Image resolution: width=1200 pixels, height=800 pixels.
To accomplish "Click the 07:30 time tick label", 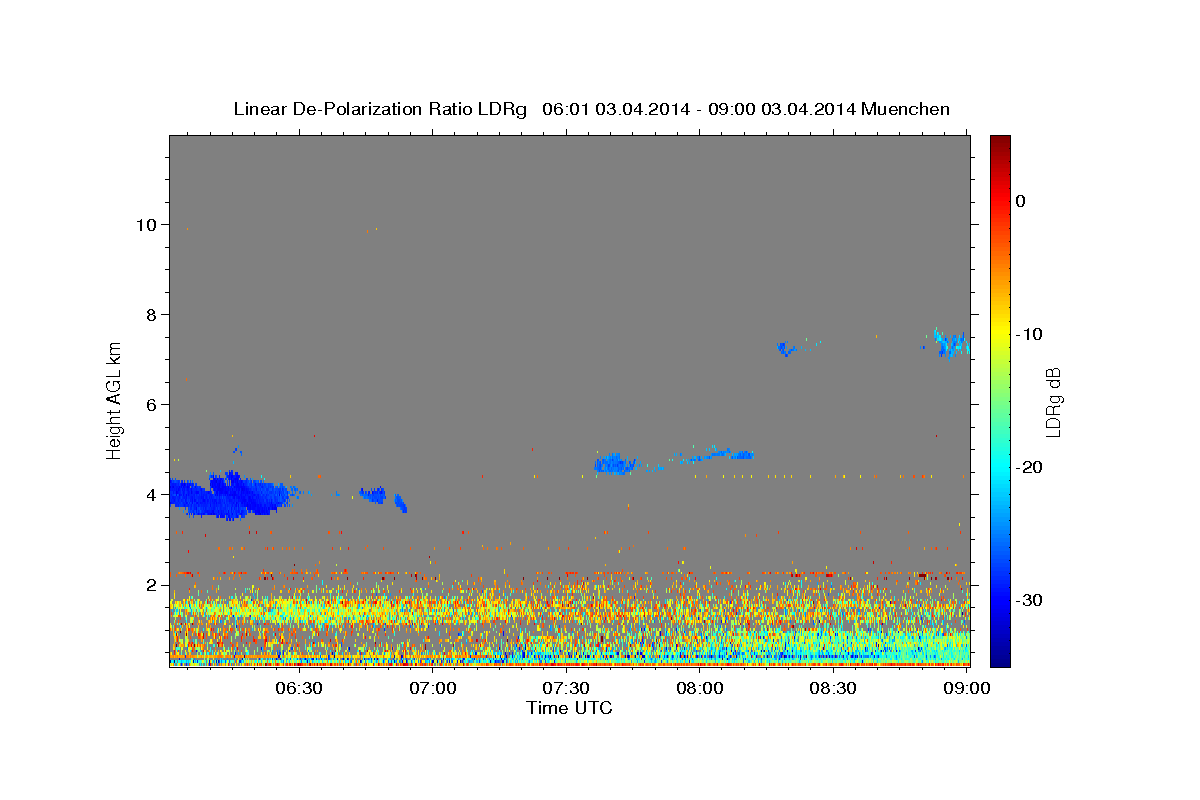I will click(x=567, y=688).
